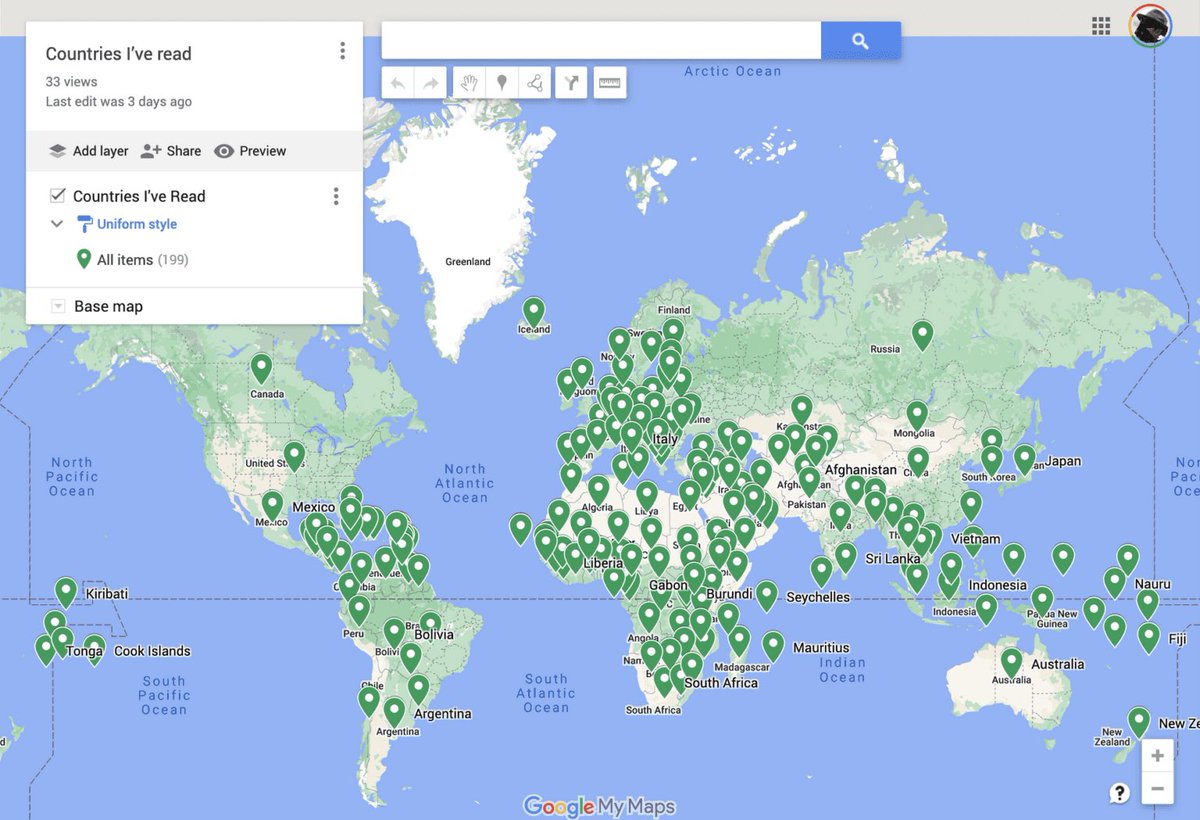Open the layer options three-dot menu
The width and height of the screenshot is (1200, 820).
coord(336,196)
